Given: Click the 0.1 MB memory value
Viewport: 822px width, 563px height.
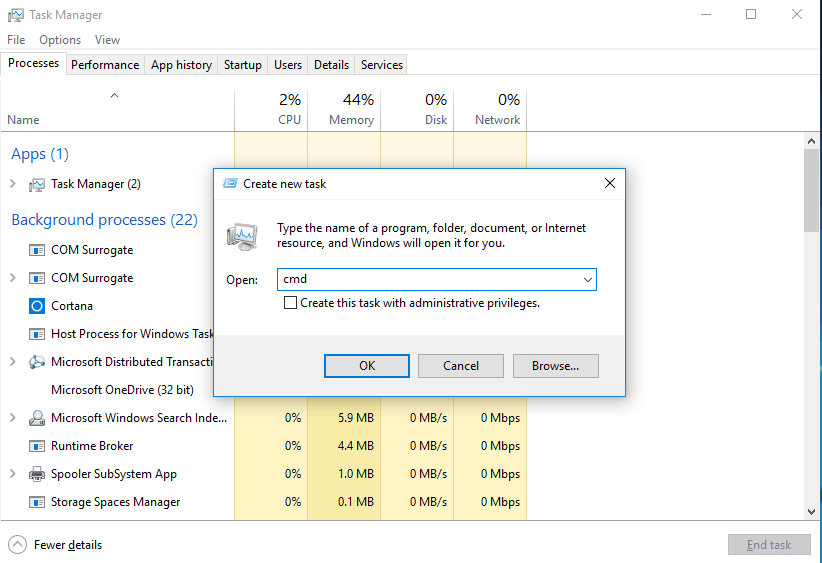Looking at the screenshot, I should [x=356, y=502].
